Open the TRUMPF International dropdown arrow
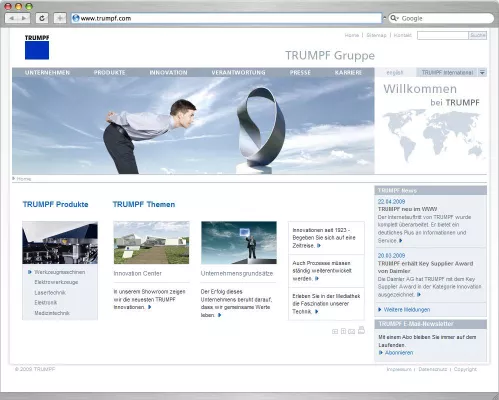Screen dimensions: 499x400 pyautogui.click(x=482, y=72)
